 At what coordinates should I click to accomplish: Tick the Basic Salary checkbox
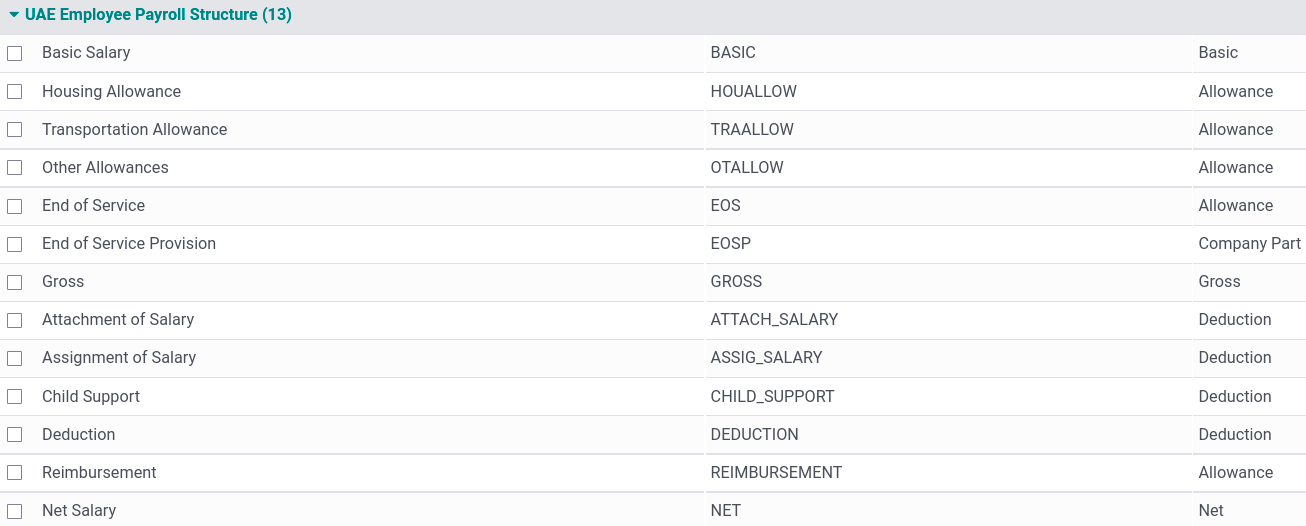click(x=14, y=53)
